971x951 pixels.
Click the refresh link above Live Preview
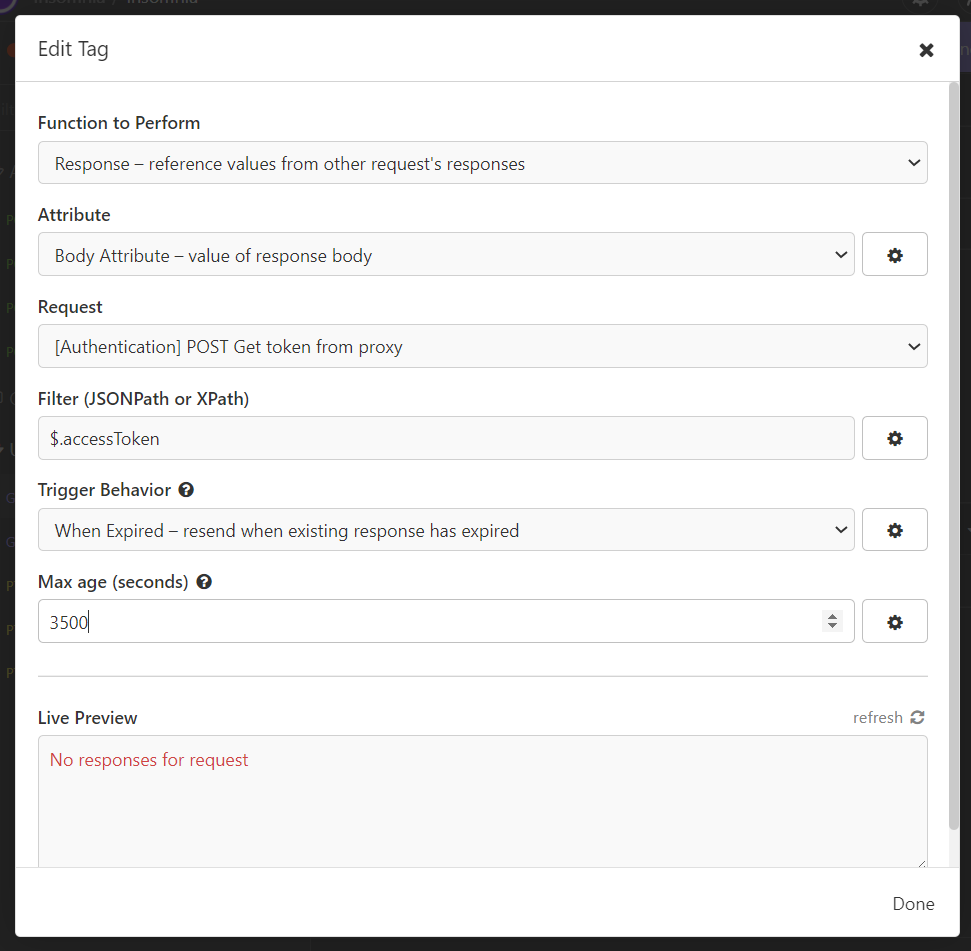click(x=877, y=717)
